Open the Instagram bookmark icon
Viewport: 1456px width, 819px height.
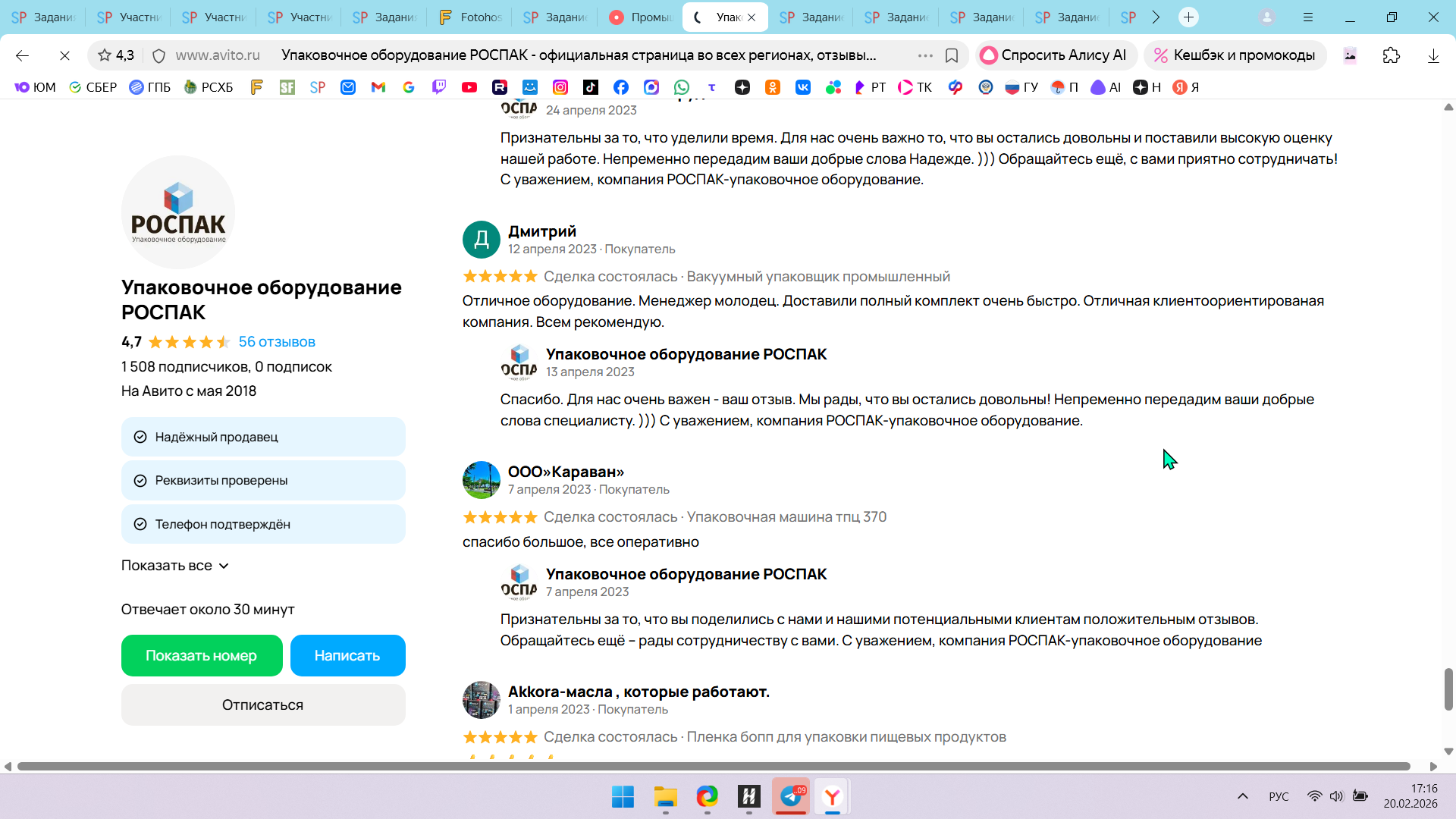coord(560,87)
